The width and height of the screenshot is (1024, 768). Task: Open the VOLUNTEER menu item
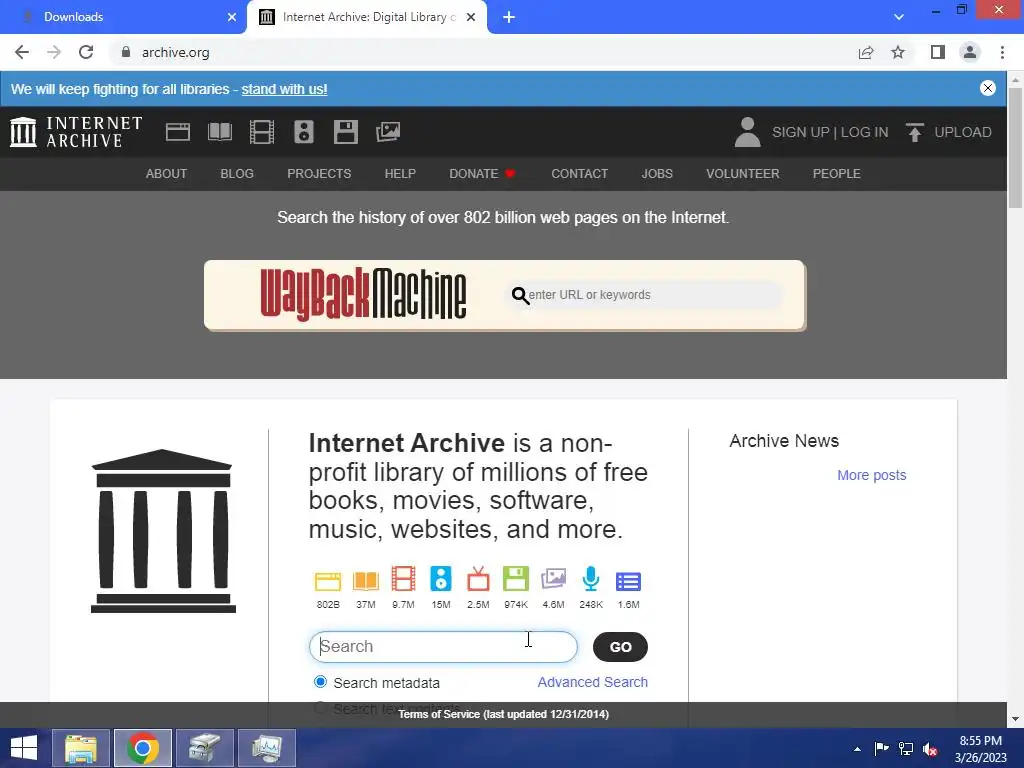pos(743,174)
